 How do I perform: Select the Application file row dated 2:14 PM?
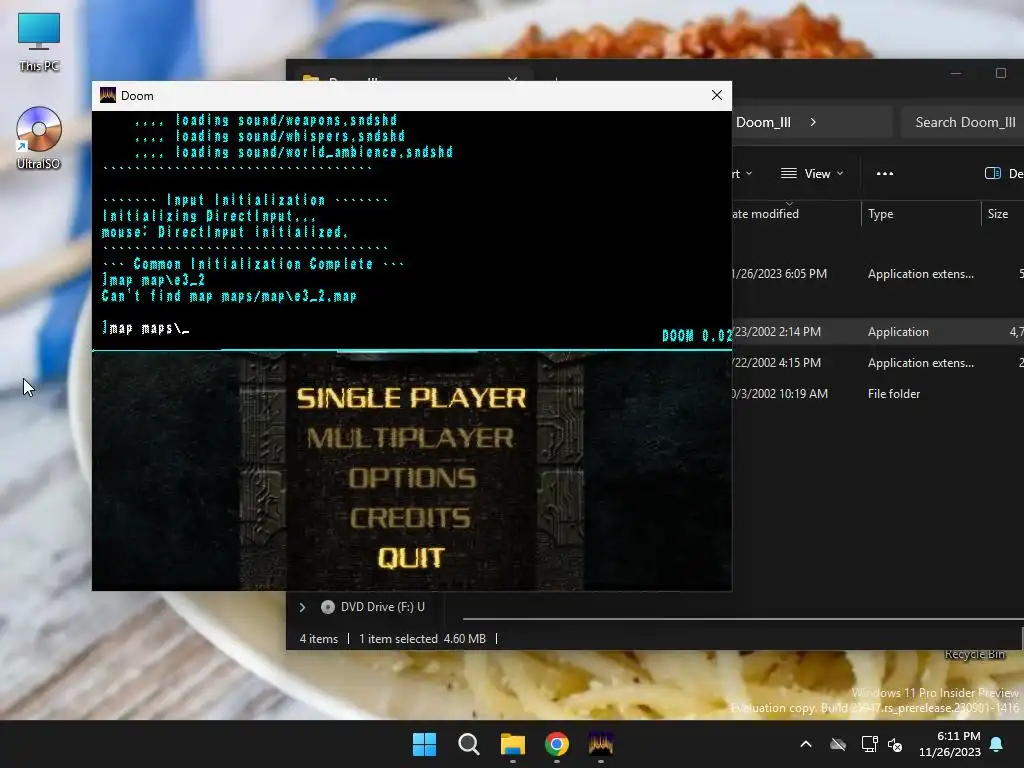[878, 332]
